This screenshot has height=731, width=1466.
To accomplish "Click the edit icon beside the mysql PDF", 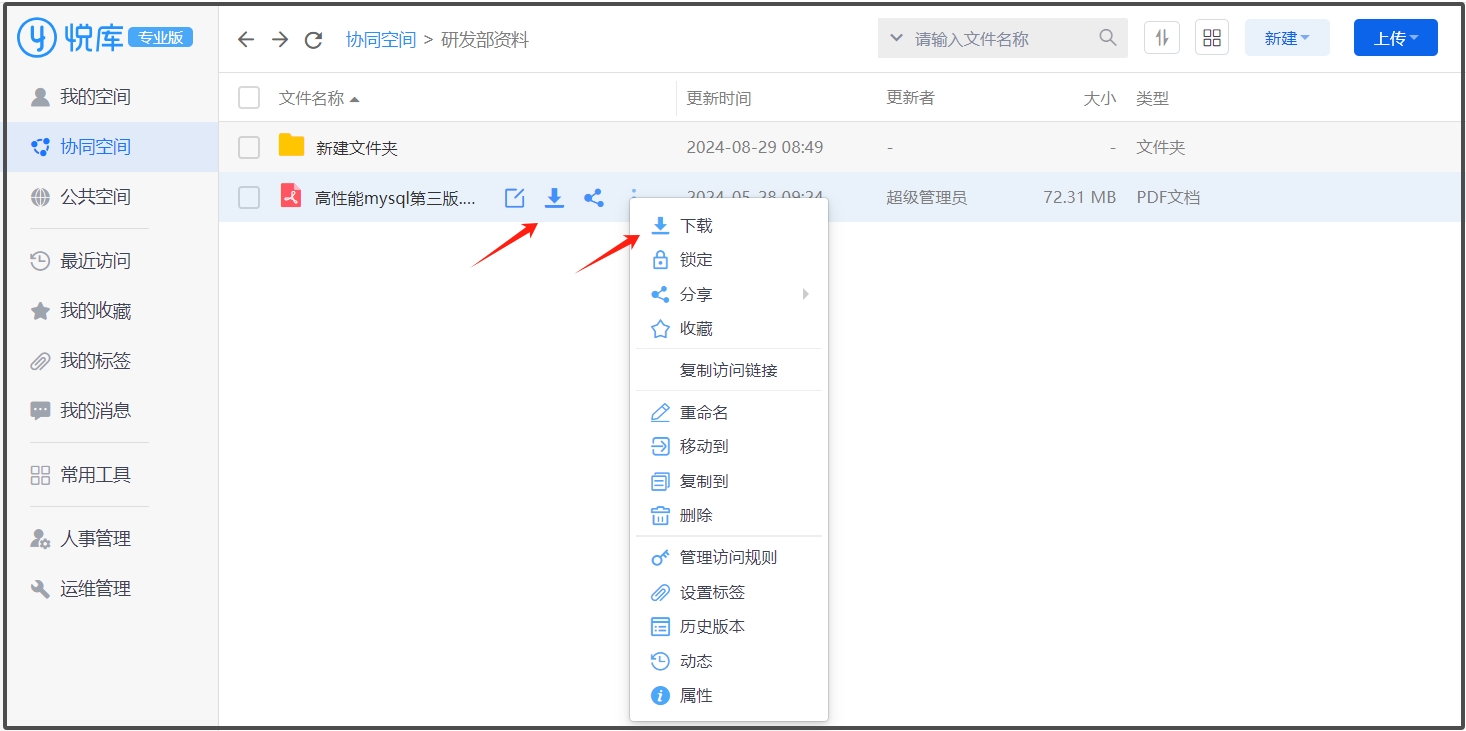I will 514,198.
